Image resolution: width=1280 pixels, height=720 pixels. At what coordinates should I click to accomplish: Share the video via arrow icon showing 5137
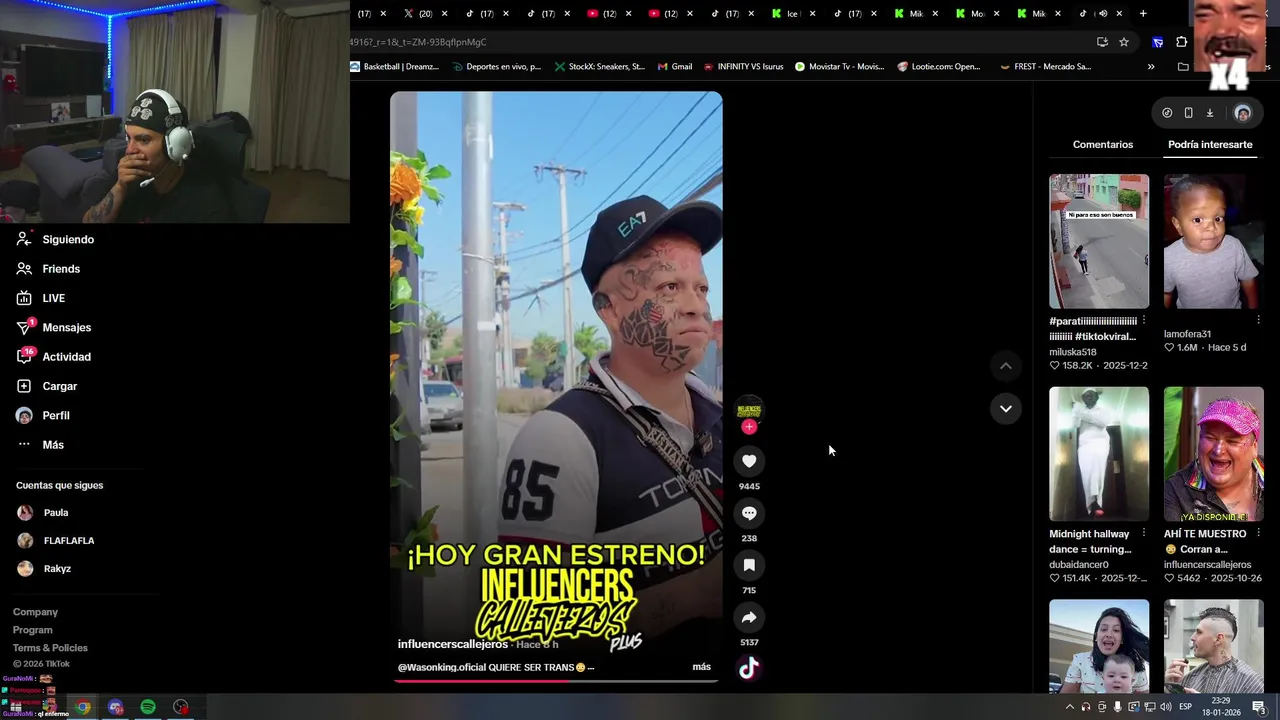(749, 617)
